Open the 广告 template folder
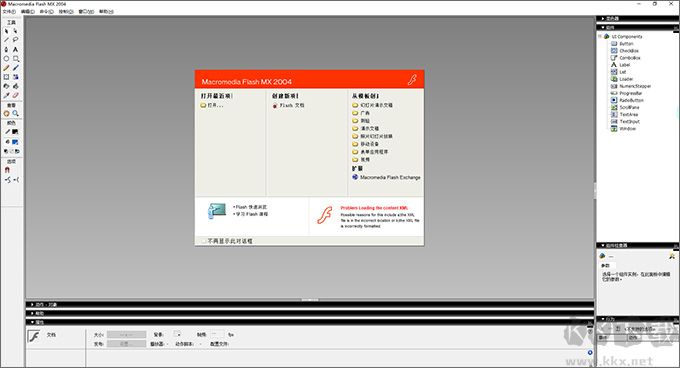The height and width of the screenshot is (368, 680). tap(361, 113)
